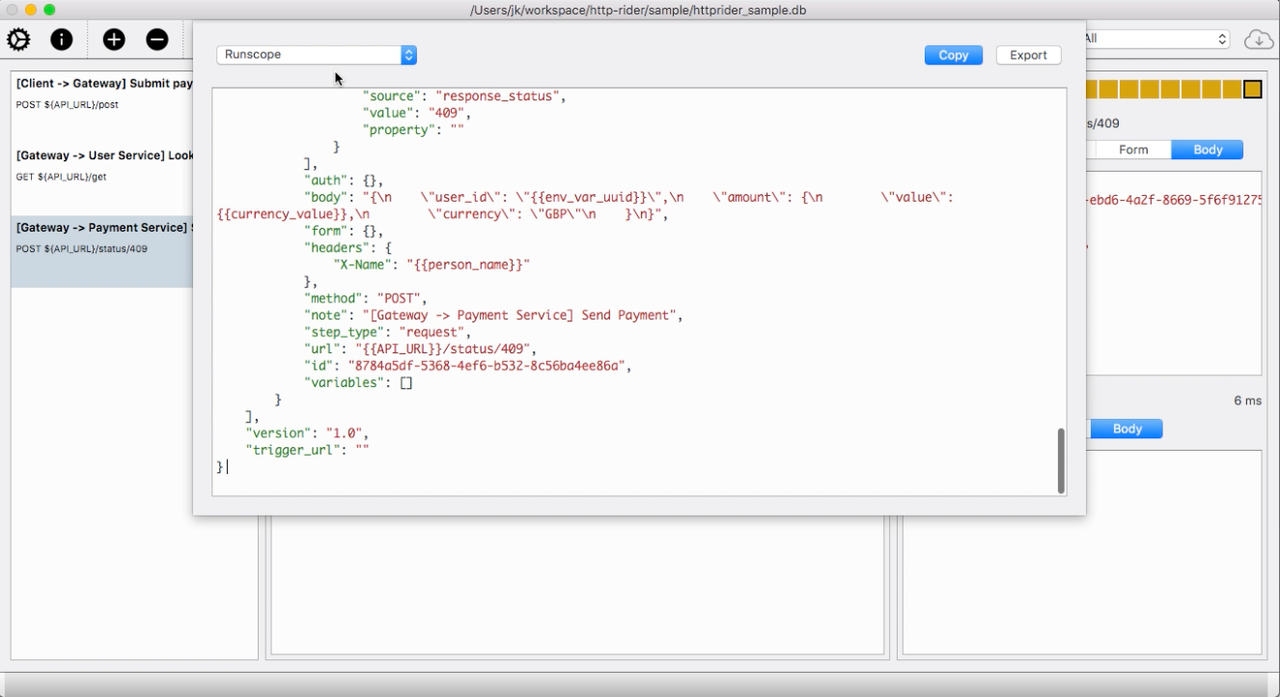Switch to the Form tab

click(x=1133, y=150)
